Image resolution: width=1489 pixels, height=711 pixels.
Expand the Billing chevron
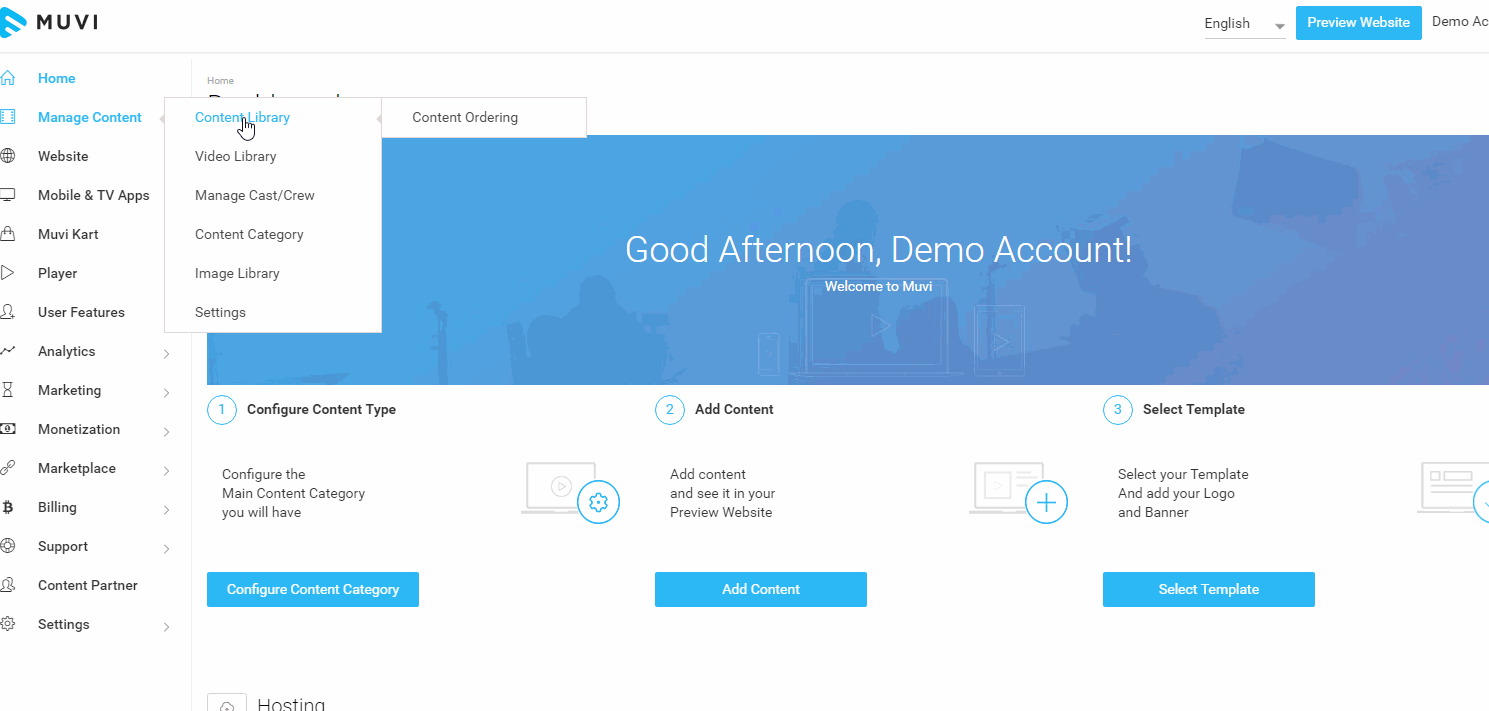167,509
